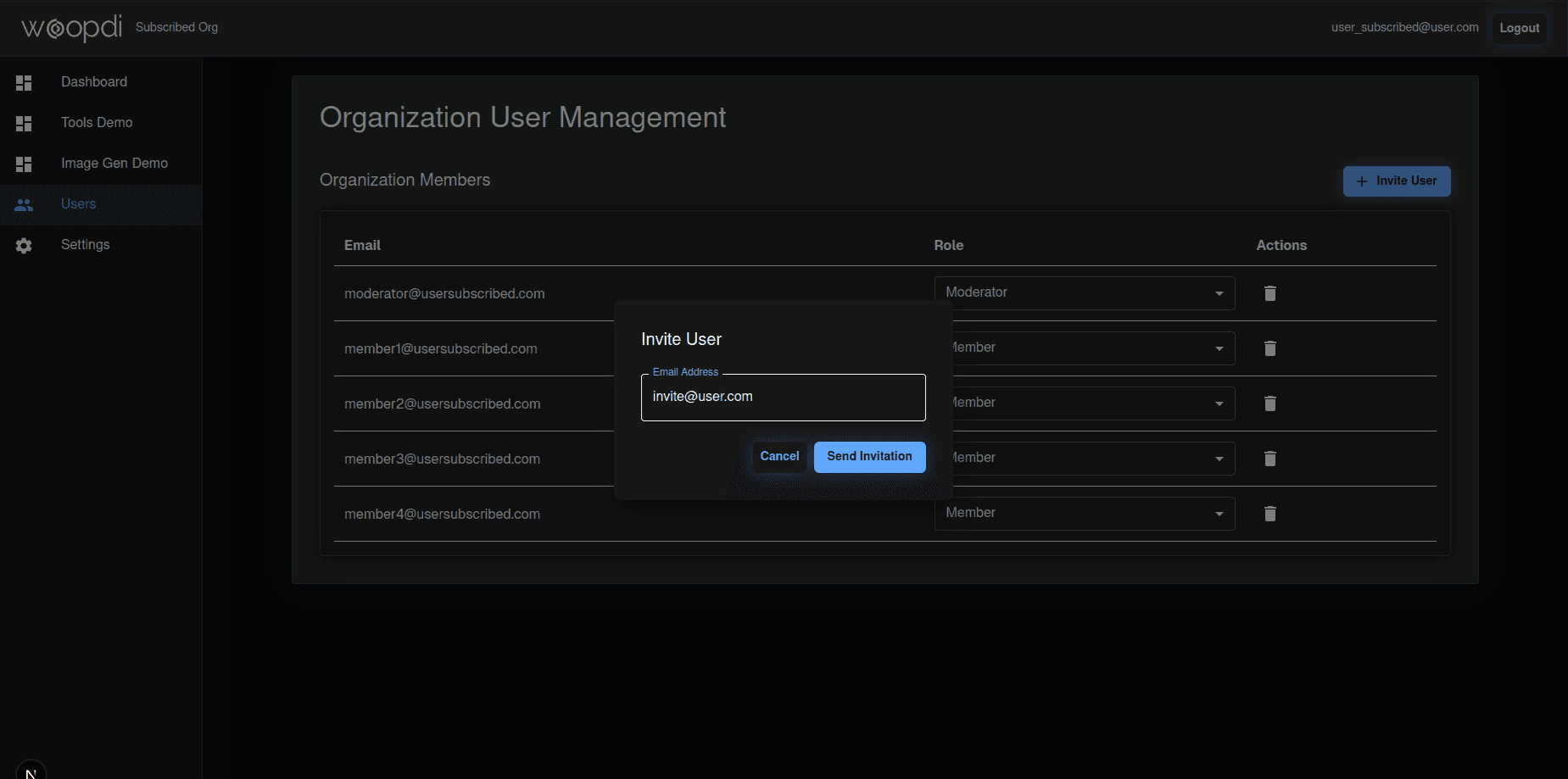Screen dimensions: 1568x779
Task: Click trash icon for member1 row
Action: pos(1269,348)
